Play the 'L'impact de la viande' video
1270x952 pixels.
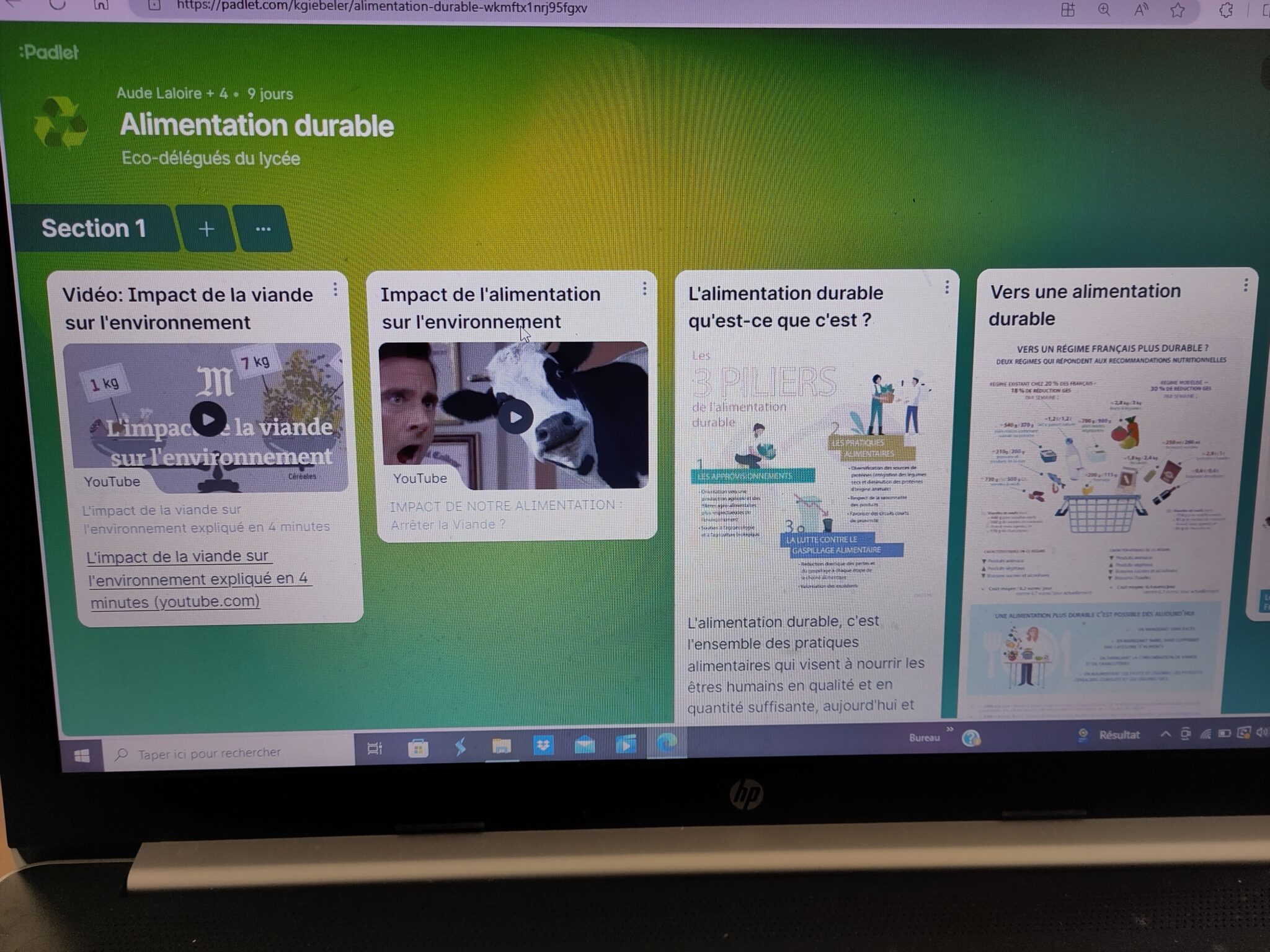point(208,420)
